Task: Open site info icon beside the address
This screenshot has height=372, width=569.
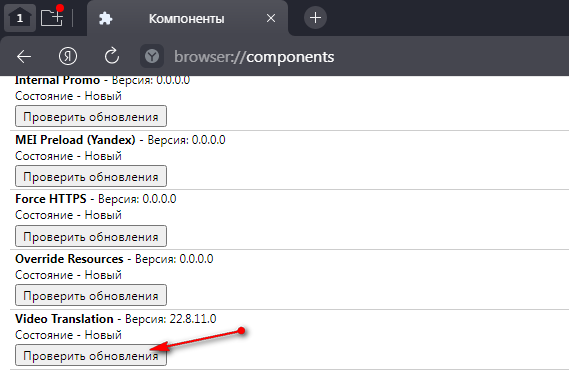Action: tap(152, 56)
